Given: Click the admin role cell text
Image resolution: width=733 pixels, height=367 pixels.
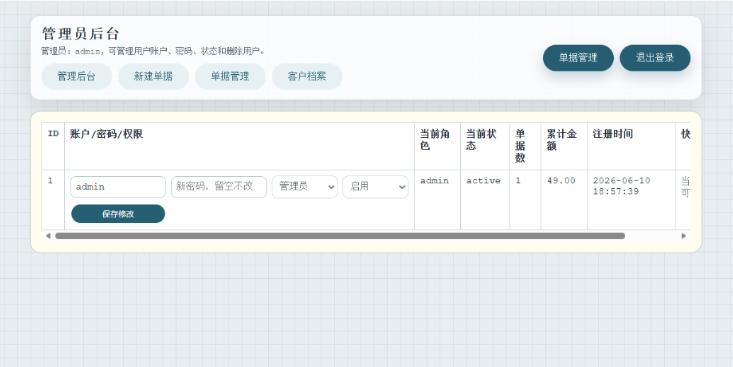Looking at the screenshot, I should 434,180.
